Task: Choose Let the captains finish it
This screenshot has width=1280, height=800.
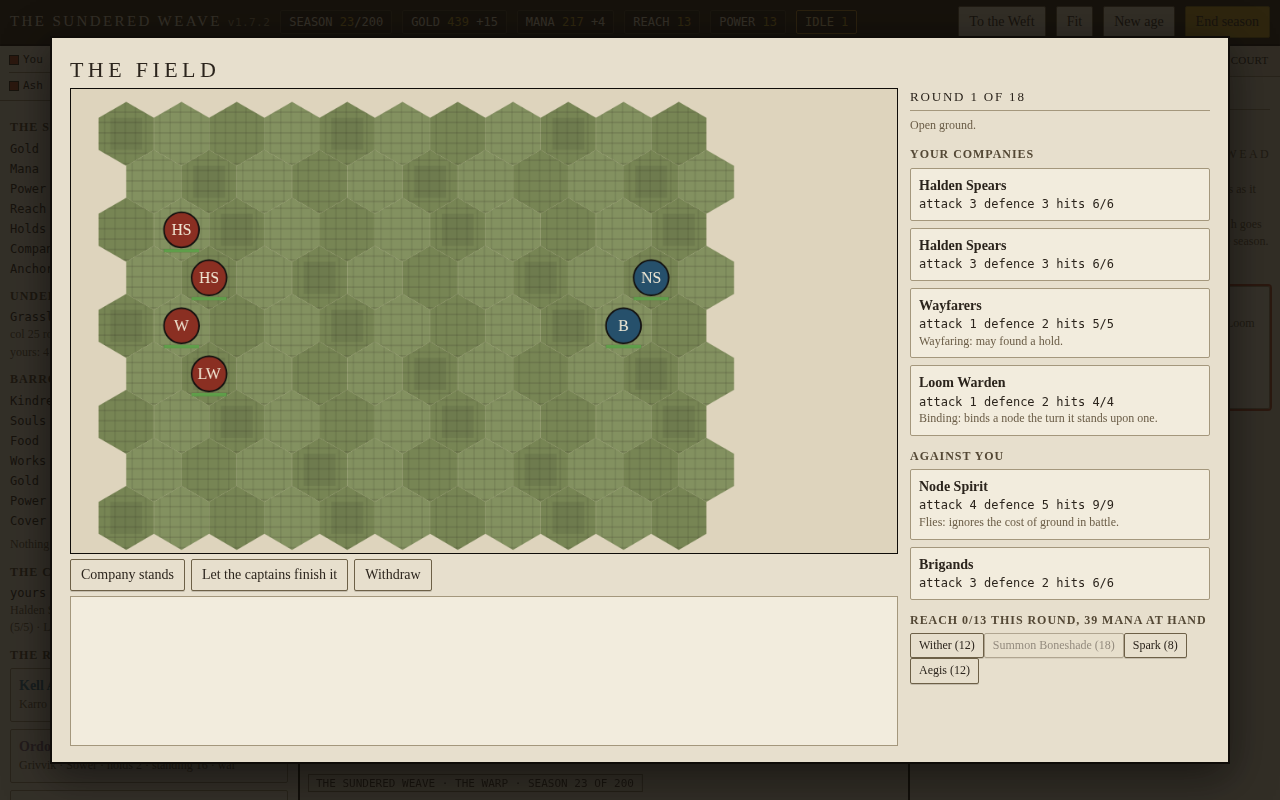Action: point(269,575)
